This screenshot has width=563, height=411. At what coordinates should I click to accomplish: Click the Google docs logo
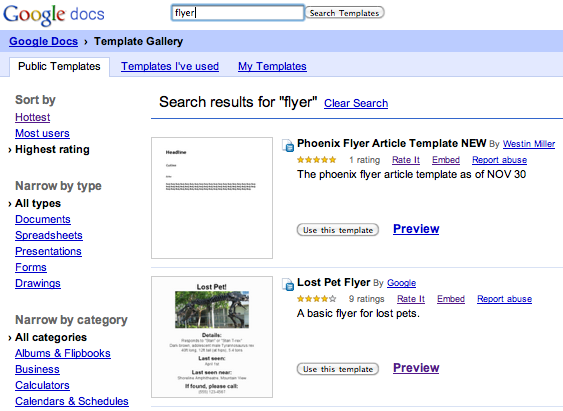point(54,15)
